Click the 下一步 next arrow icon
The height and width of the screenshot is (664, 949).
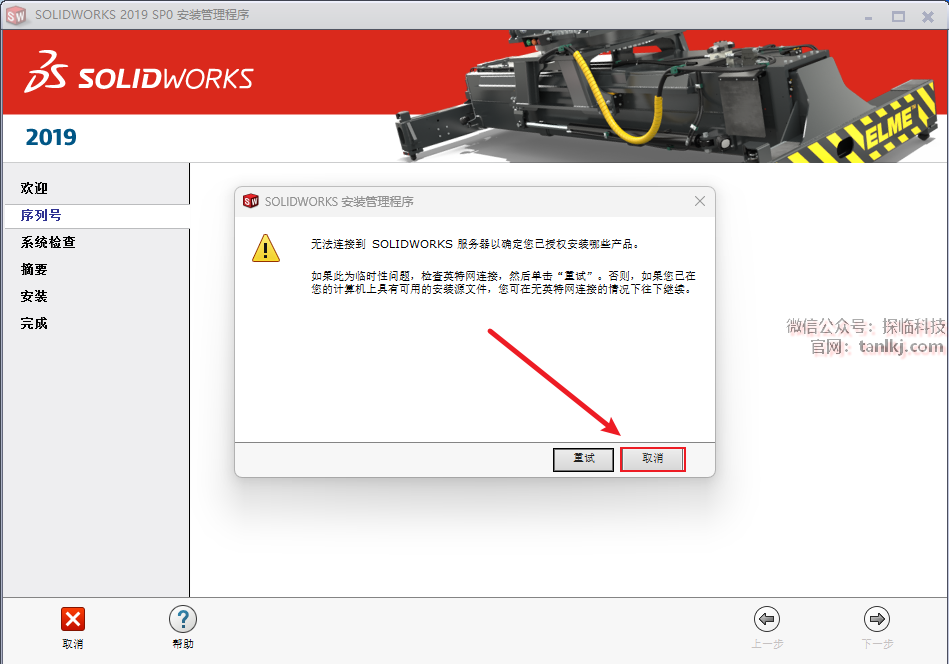tap(877, 619)
